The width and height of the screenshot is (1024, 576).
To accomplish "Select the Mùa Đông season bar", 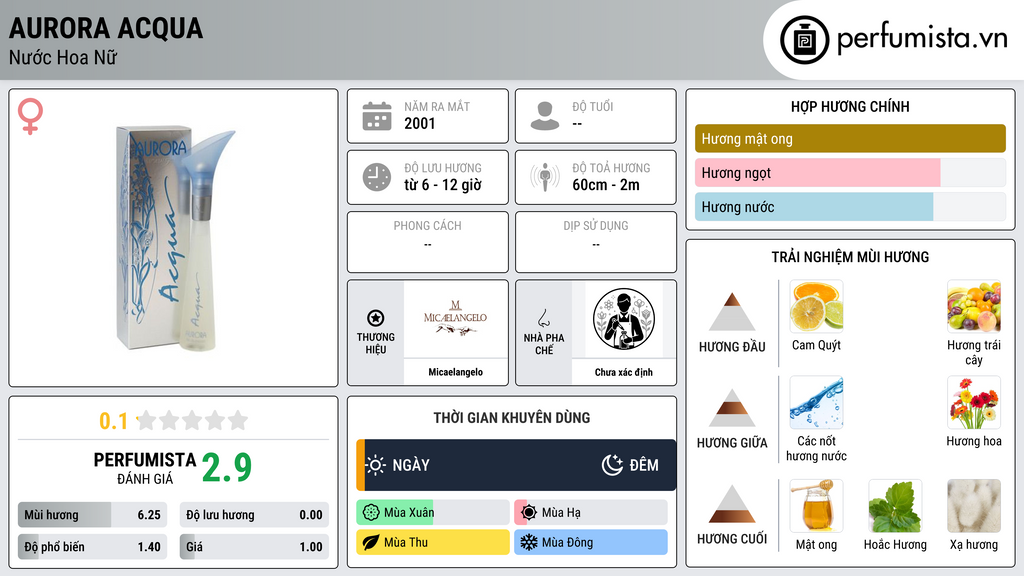I will (x=591, y=542).
